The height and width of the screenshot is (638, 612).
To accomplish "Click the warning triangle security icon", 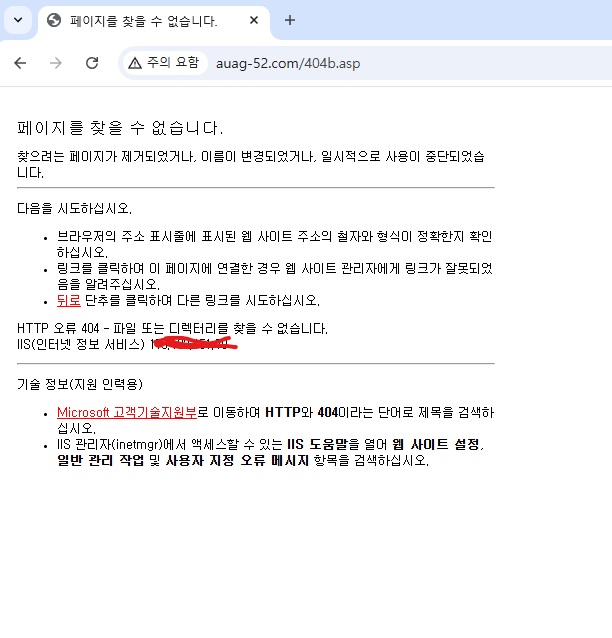I will click(x=135, y=63).
